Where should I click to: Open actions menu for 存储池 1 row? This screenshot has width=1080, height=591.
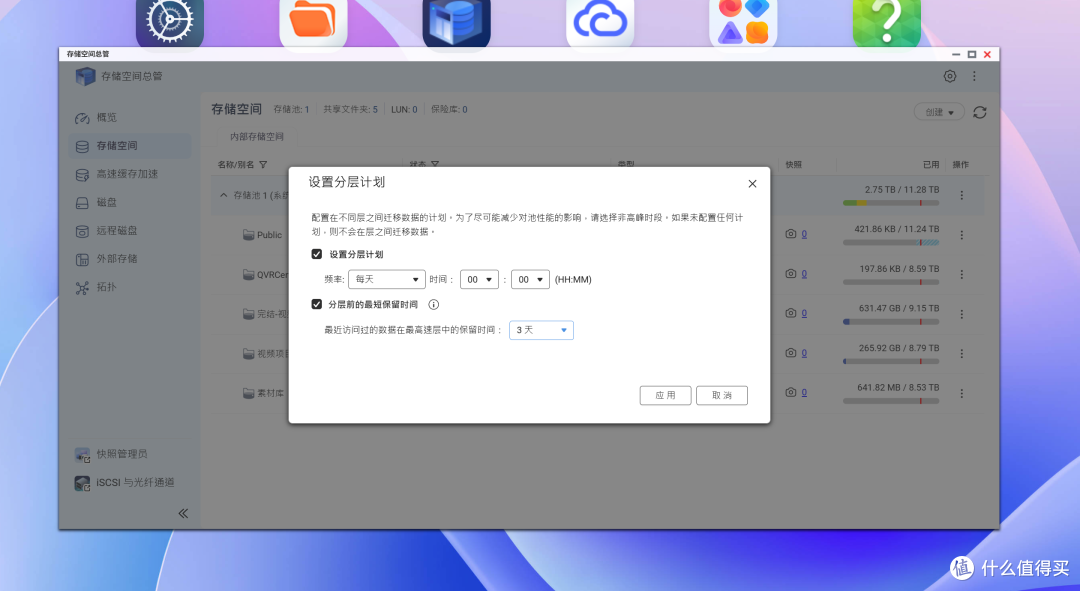click(x=962, y=196)
